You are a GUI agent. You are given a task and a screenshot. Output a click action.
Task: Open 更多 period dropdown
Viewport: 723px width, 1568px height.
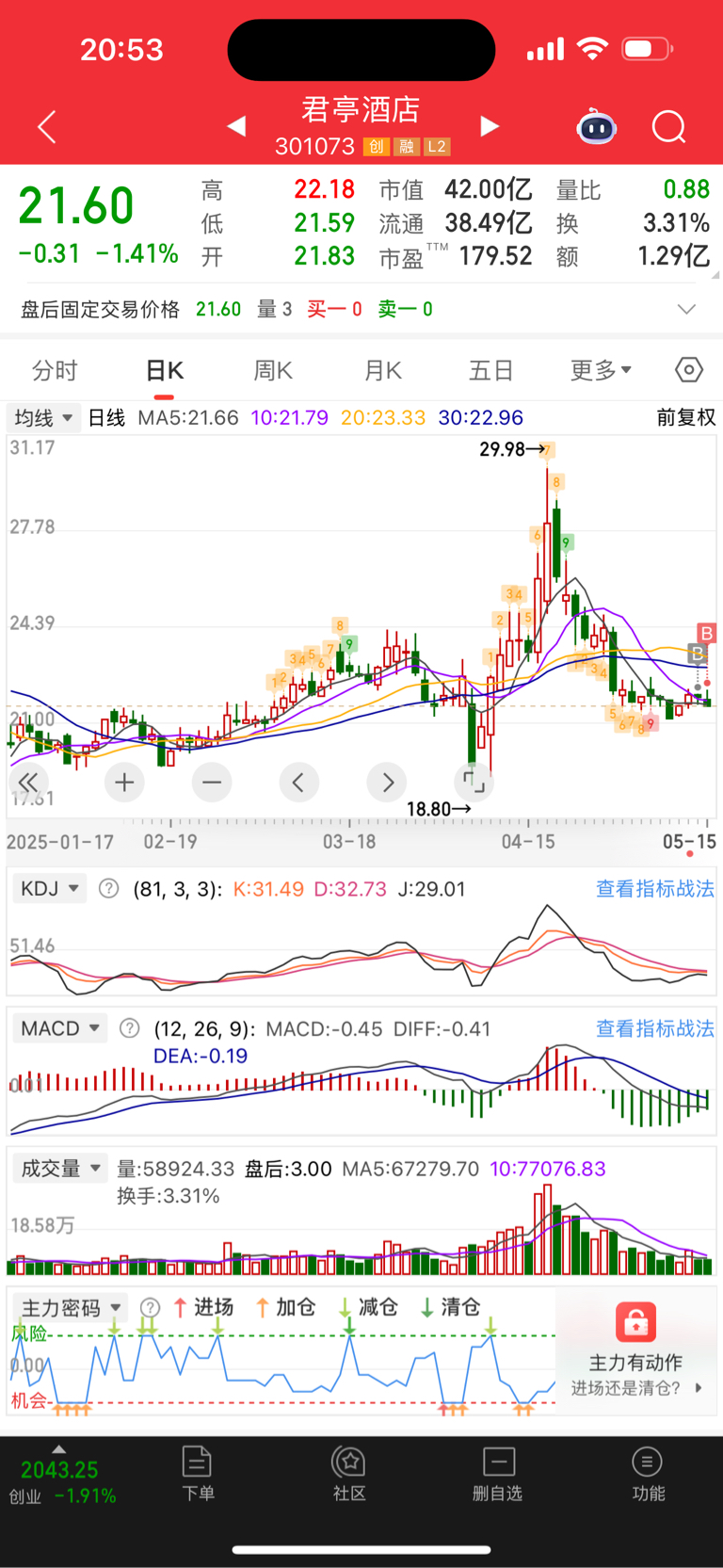tap(601, 370)
